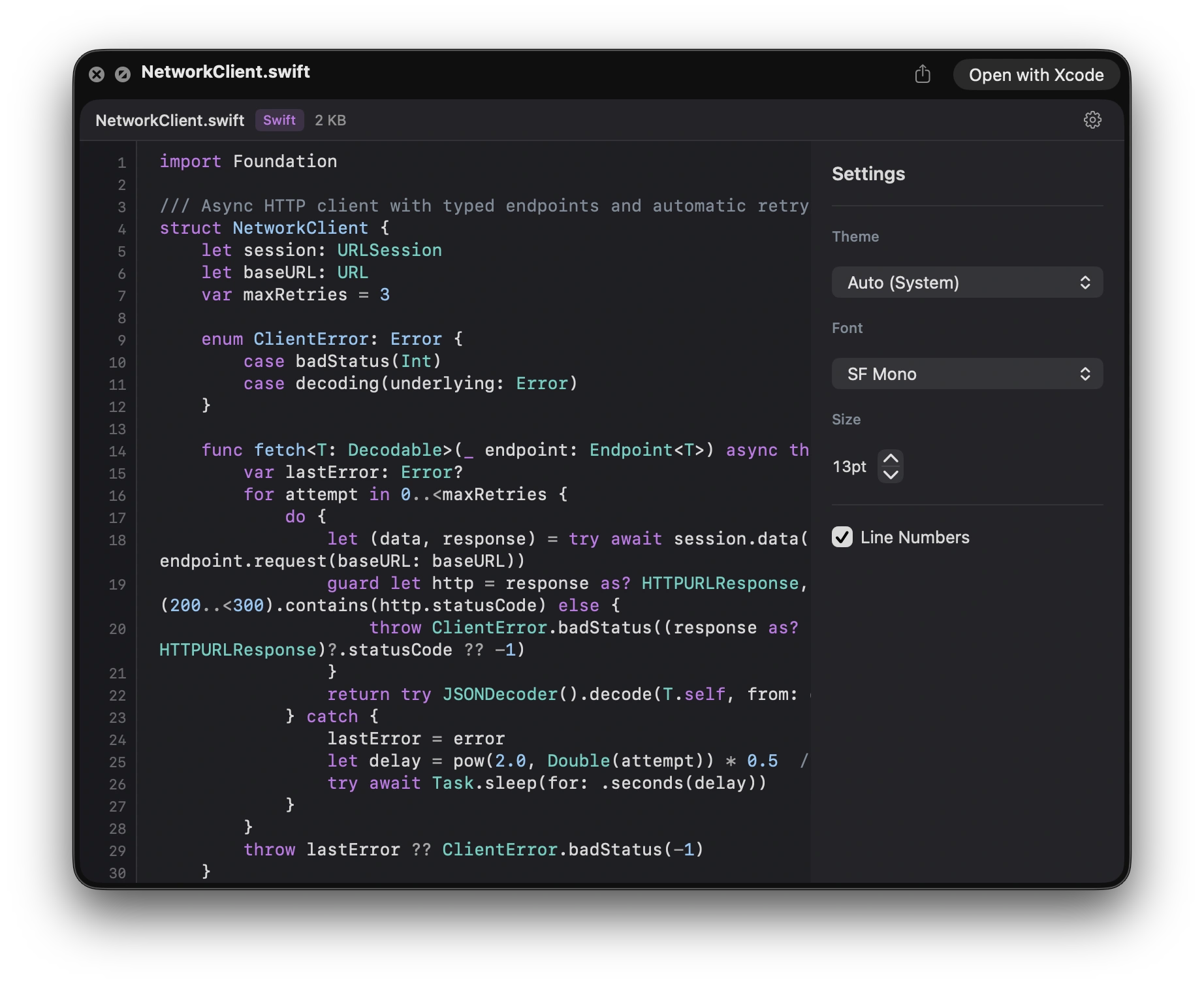Click the '} catch {' line
The height and width of the screenshot is (986, 1204).
point(332,716)
